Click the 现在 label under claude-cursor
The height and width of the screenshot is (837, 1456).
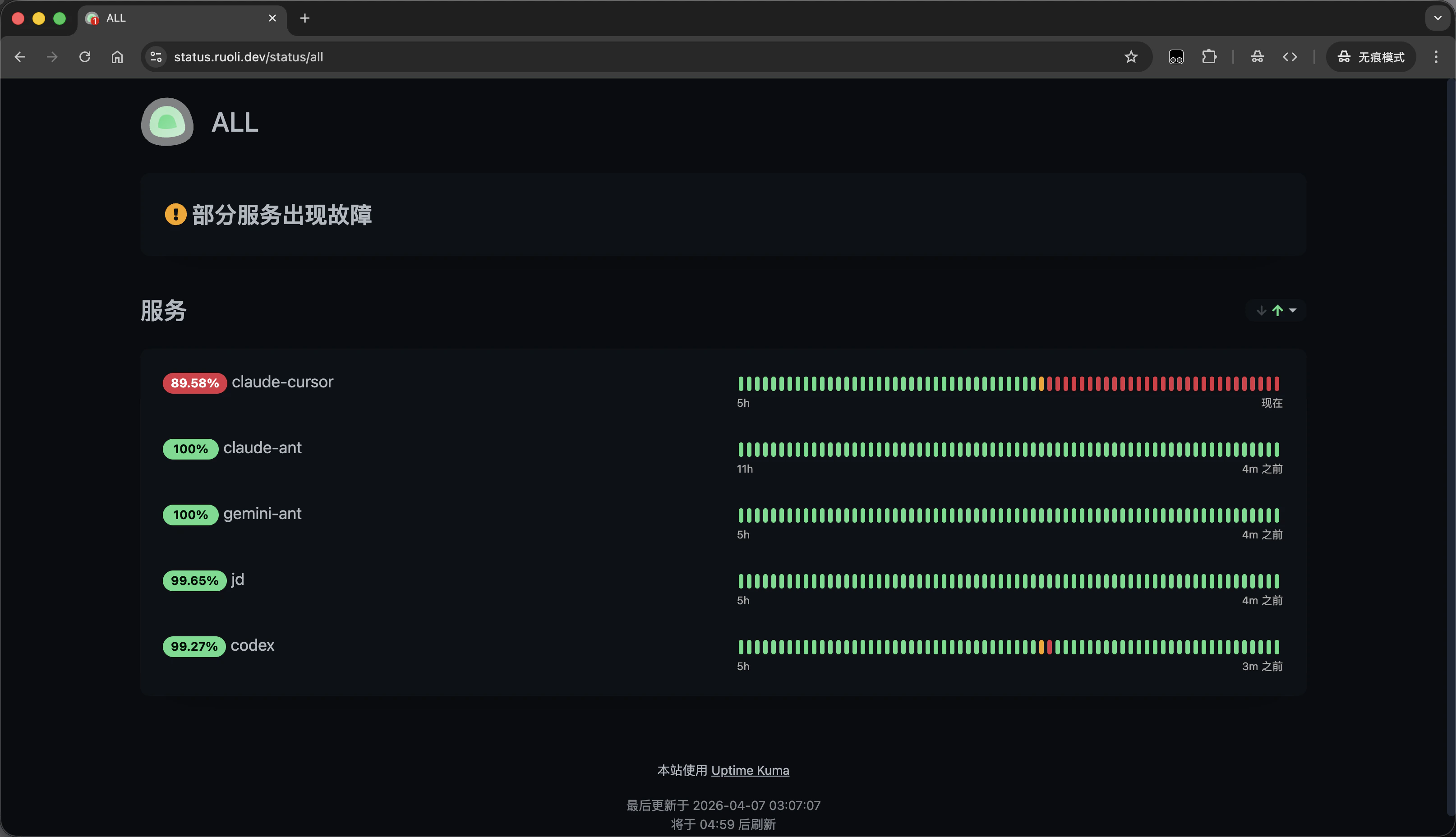click(1272, 403)
